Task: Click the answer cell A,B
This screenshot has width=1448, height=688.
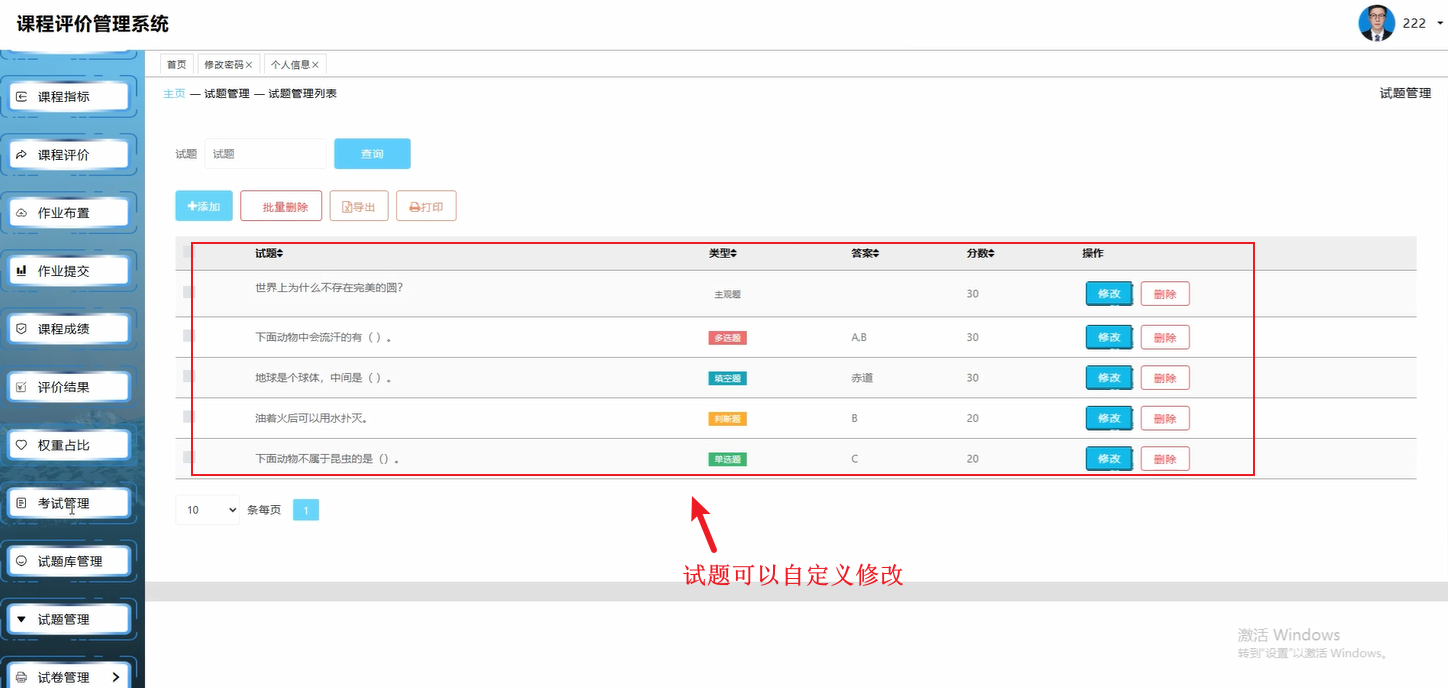Action: (x=859, y=338)
